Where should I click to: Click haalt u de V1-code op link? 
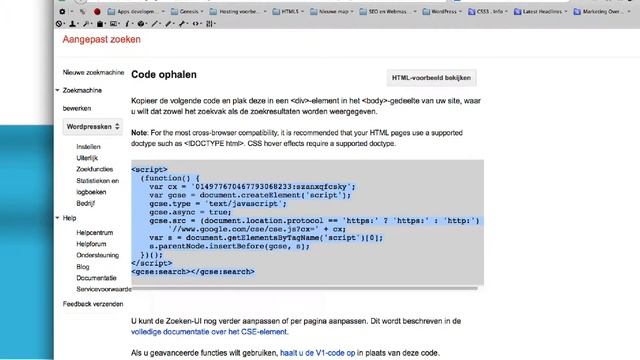[x=318, y=353]
